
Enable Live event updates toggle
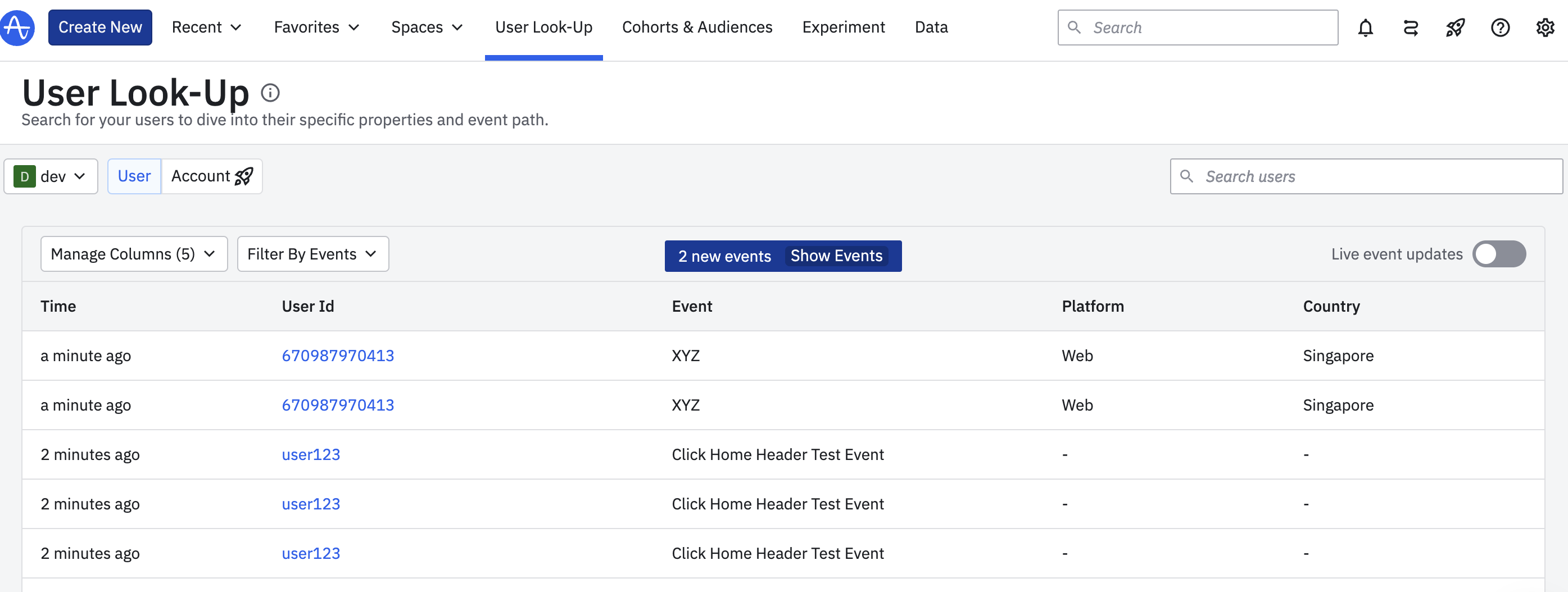click(1499, 254)
